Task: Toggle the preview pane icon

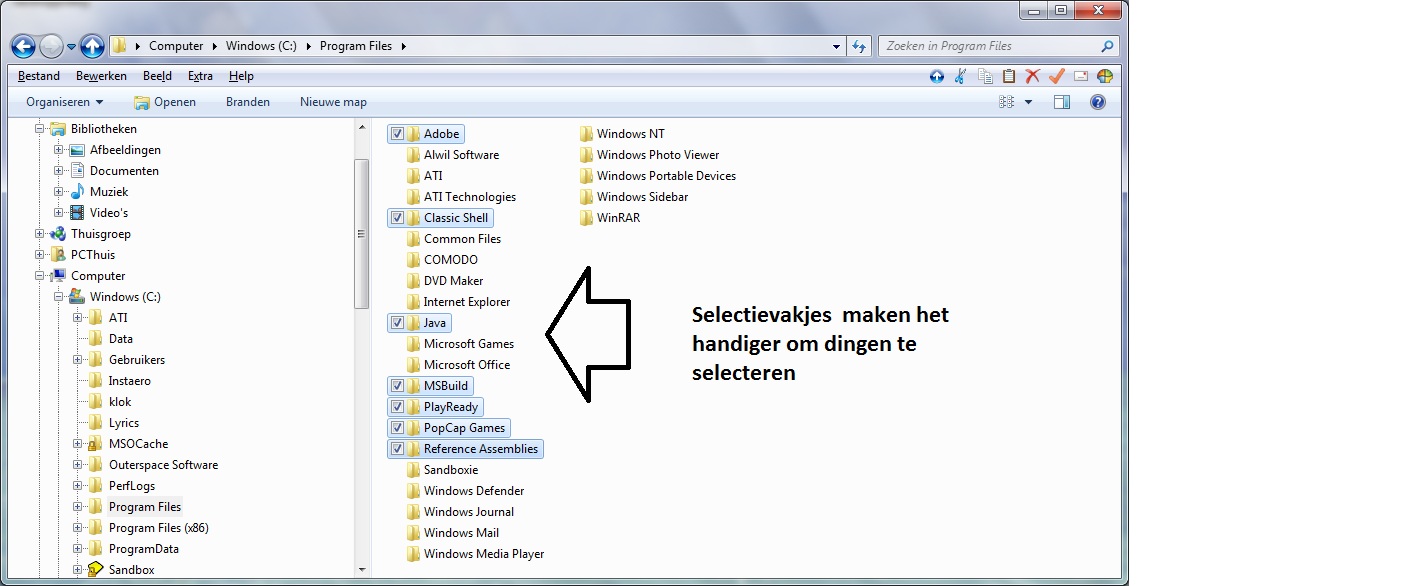Action: (1062, 102)
